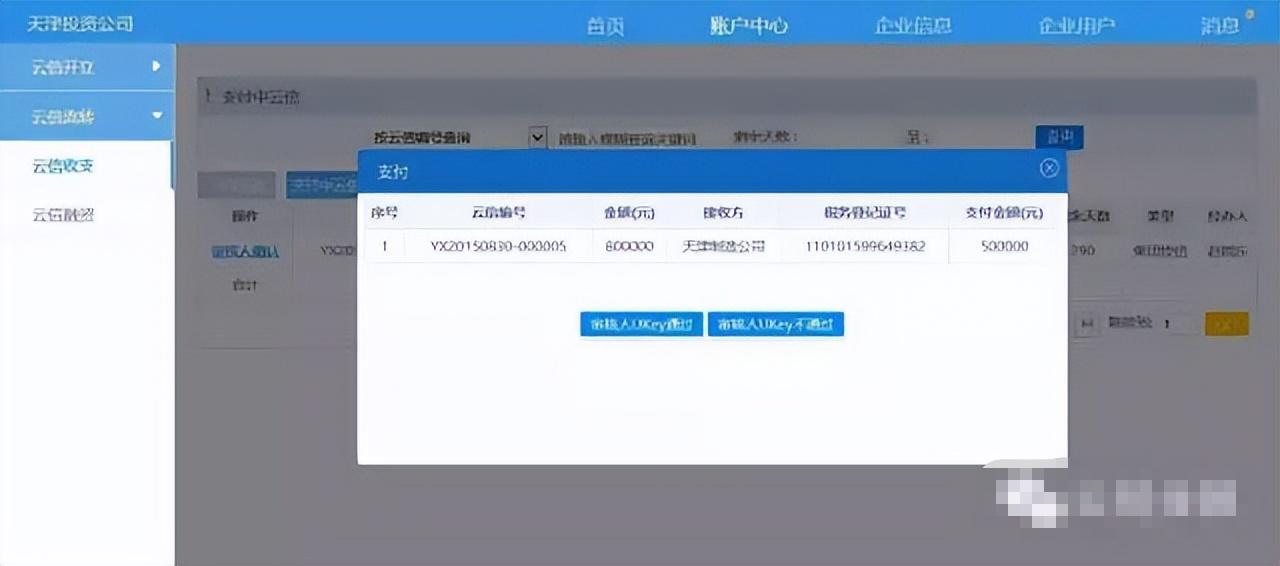Click the 天津投资公司 company title
Screen dimensions: 1280x566
[80, 23]
